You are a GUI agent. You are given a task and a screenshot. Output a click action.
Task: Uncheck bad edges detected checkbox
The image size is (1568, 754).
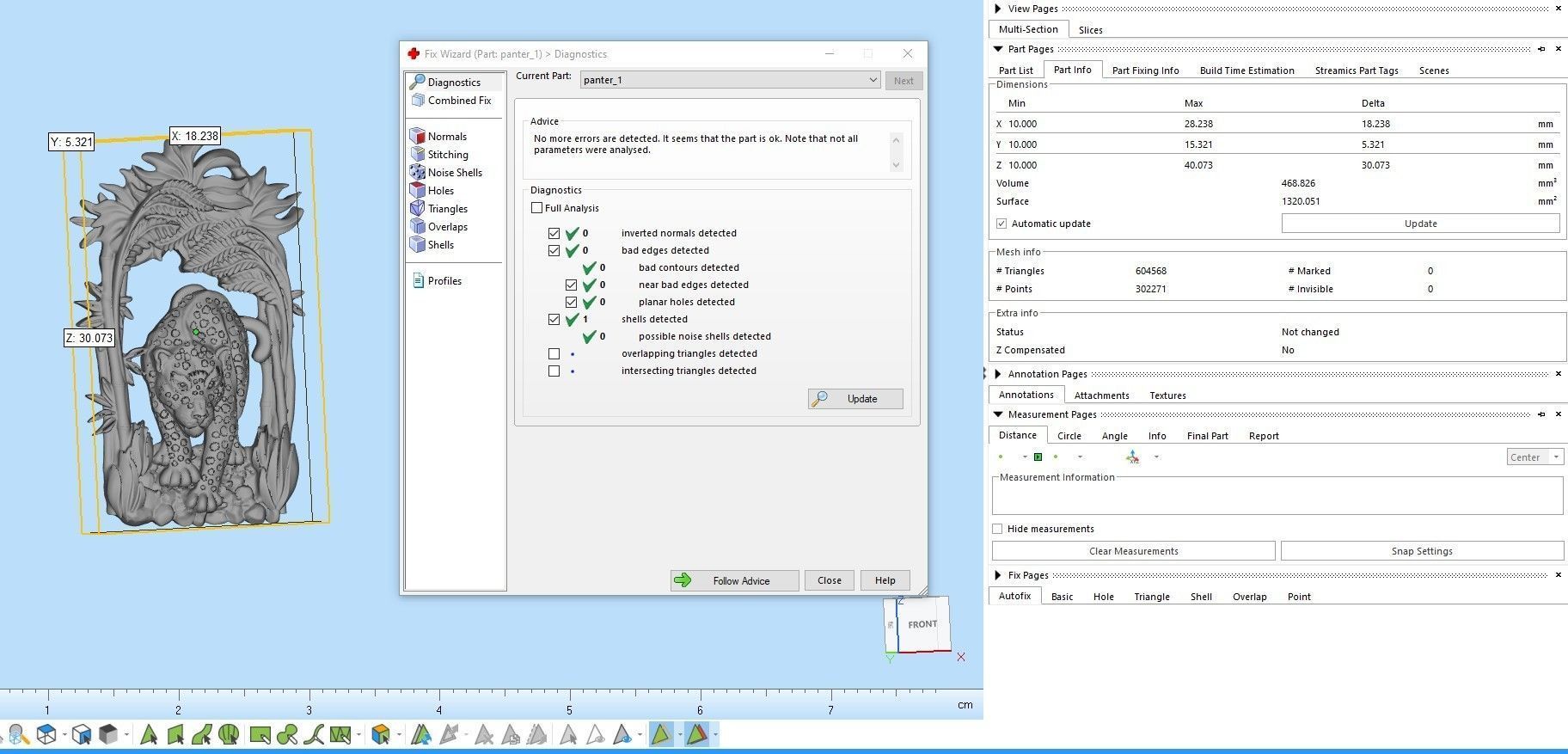554,250
